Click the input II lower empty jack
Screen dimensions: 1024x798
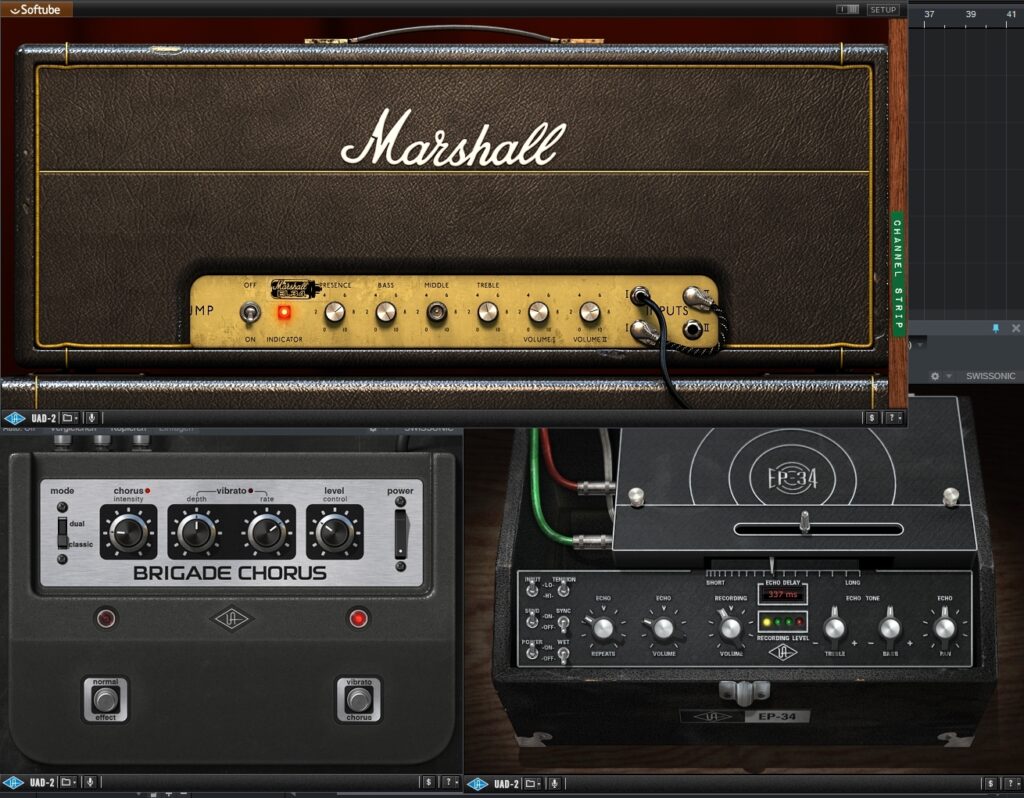[x=693, y=329]
